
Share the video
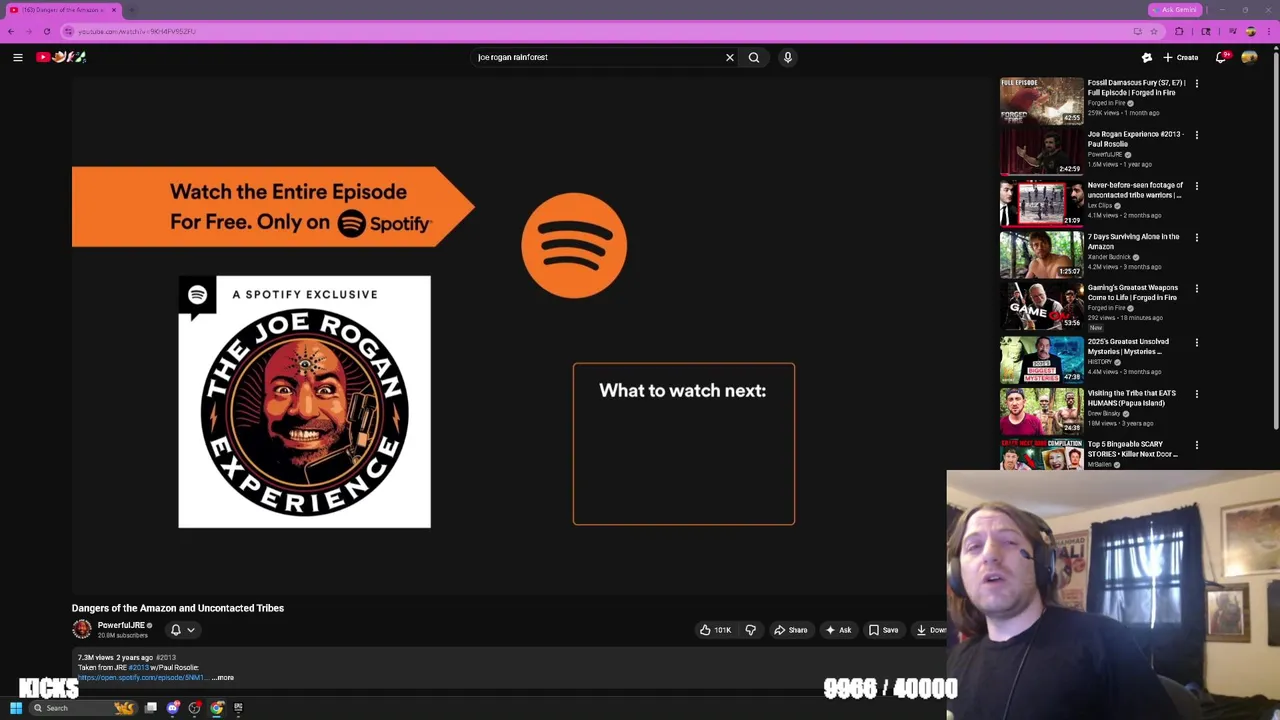point(791,630)
